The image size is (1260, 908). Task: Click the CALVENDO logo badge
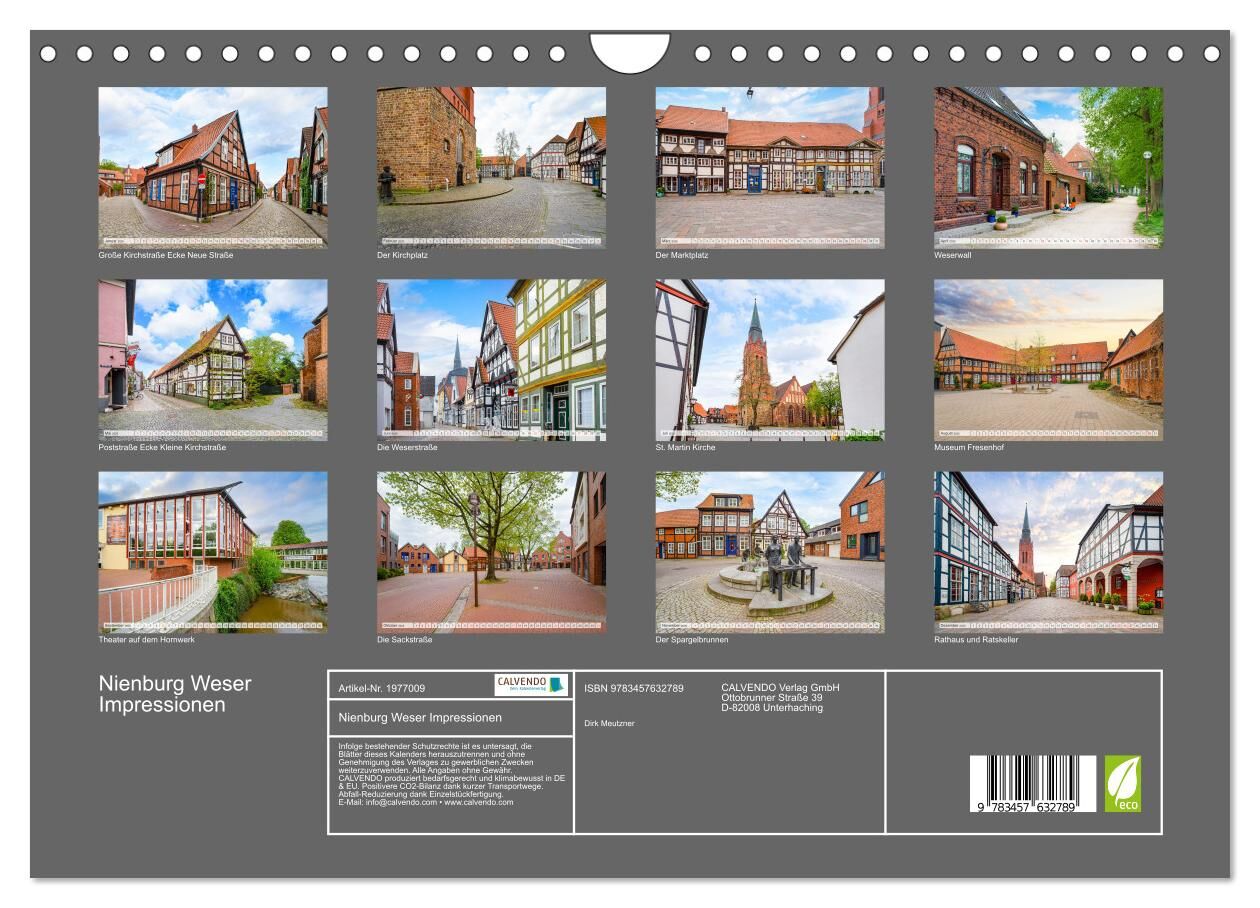point(531,685)
